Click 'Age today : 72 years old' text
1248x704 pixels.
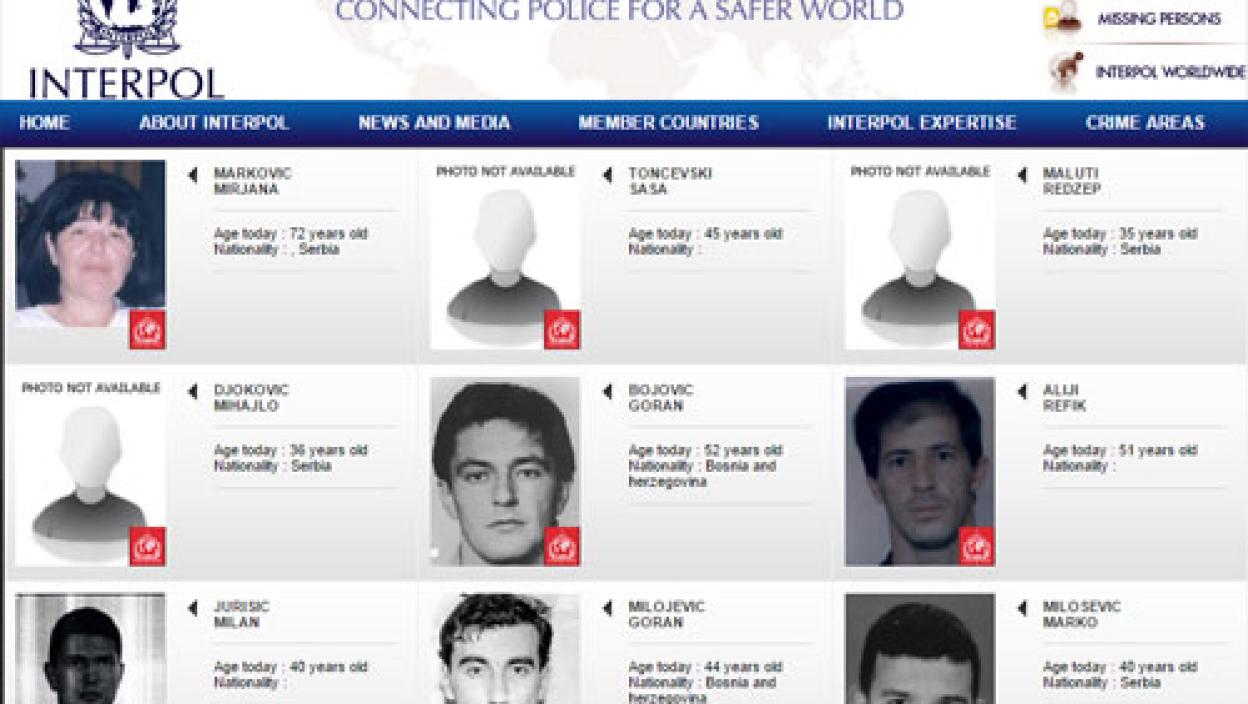pyautogui.click(x=291, y=234)
